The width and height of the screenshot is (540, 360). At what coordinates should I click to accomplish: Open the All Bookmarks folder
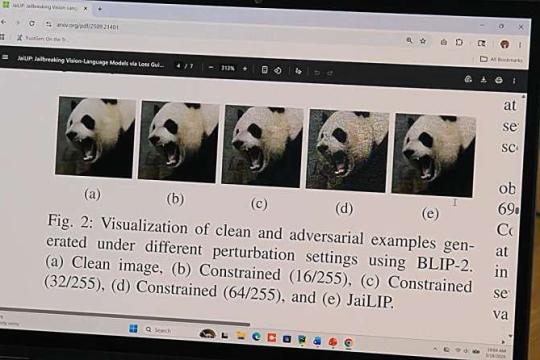tap(501, 59)
